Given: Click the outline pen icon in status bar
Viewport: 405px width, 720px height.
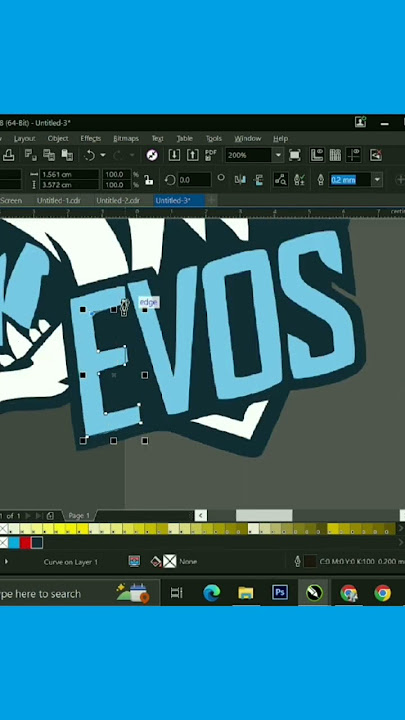Looking at the screenshot, I should pyautogui.click(x=298, y=561).
